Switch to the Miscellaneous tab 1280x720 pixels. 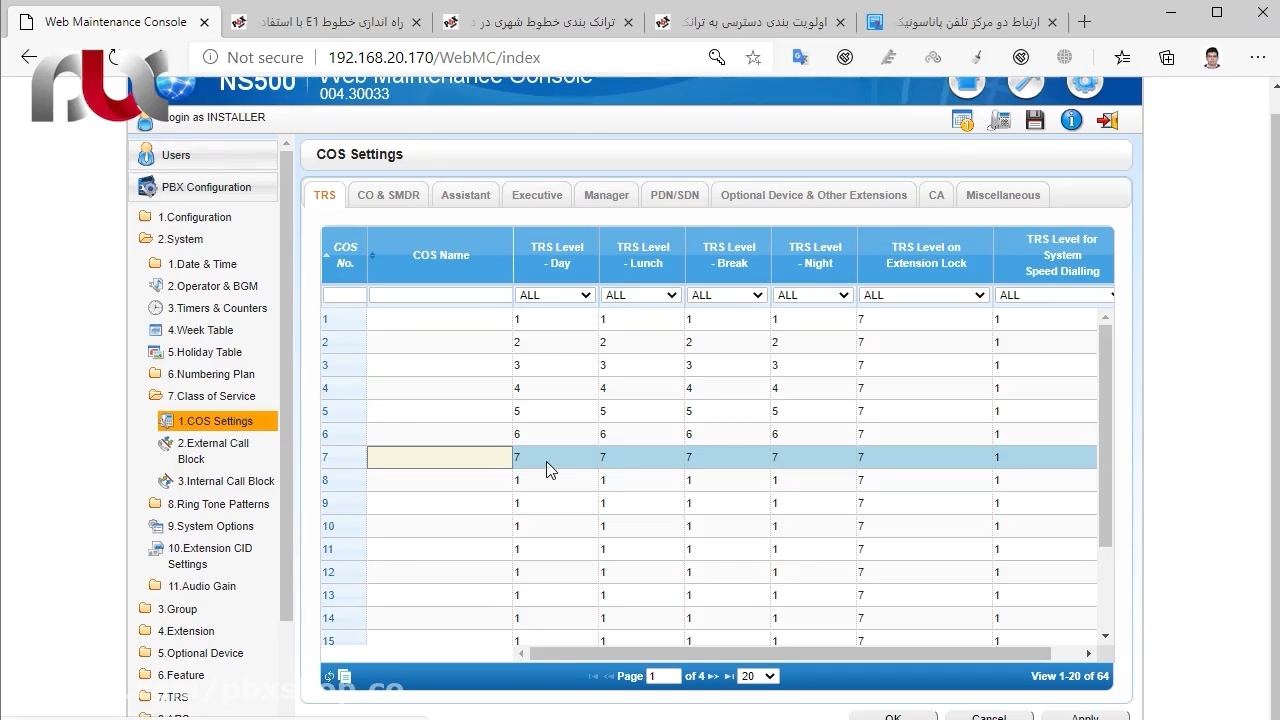point(1002,195)
